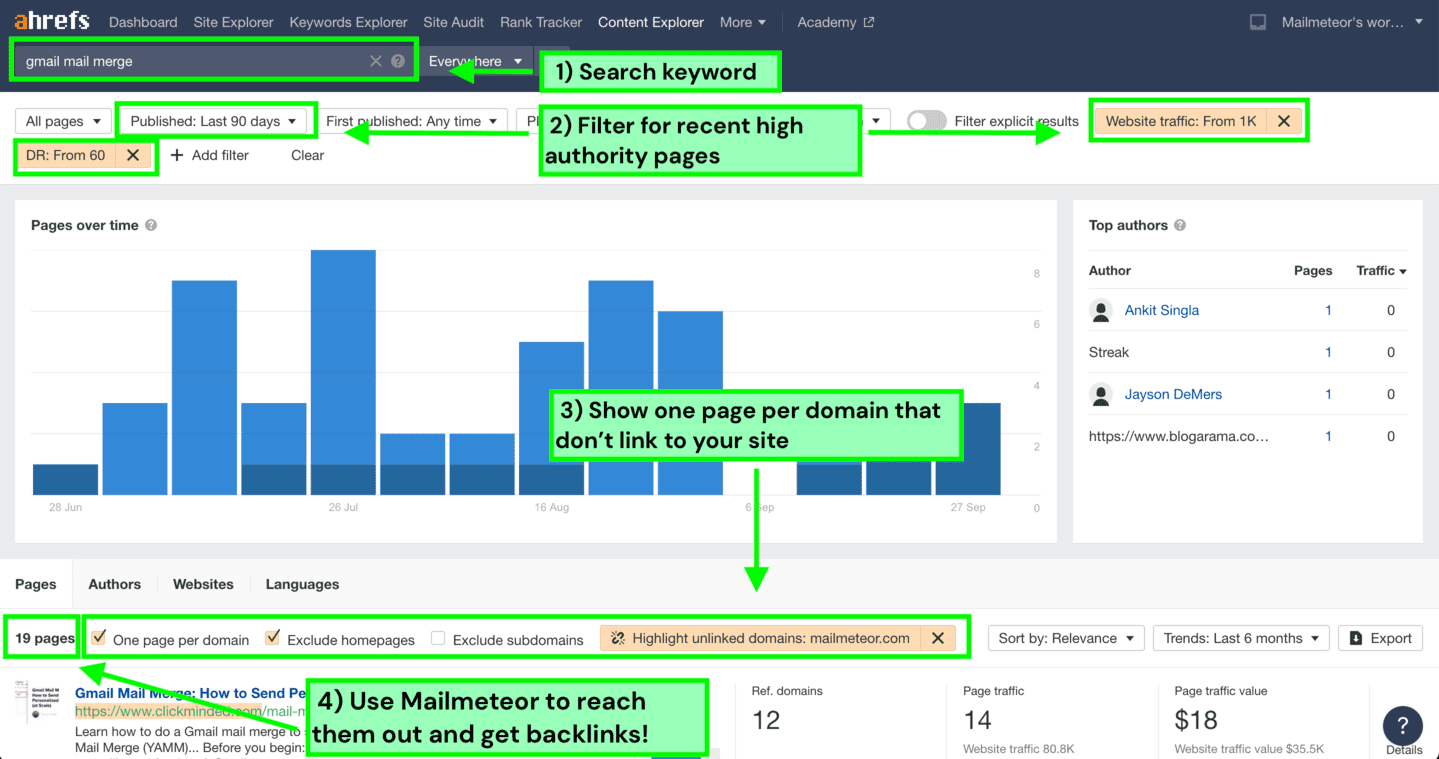The width and height of the screenshot is (1439, 759).
Task: Click tallest chart bar near 26 Jul
Action: coord(343,372)
